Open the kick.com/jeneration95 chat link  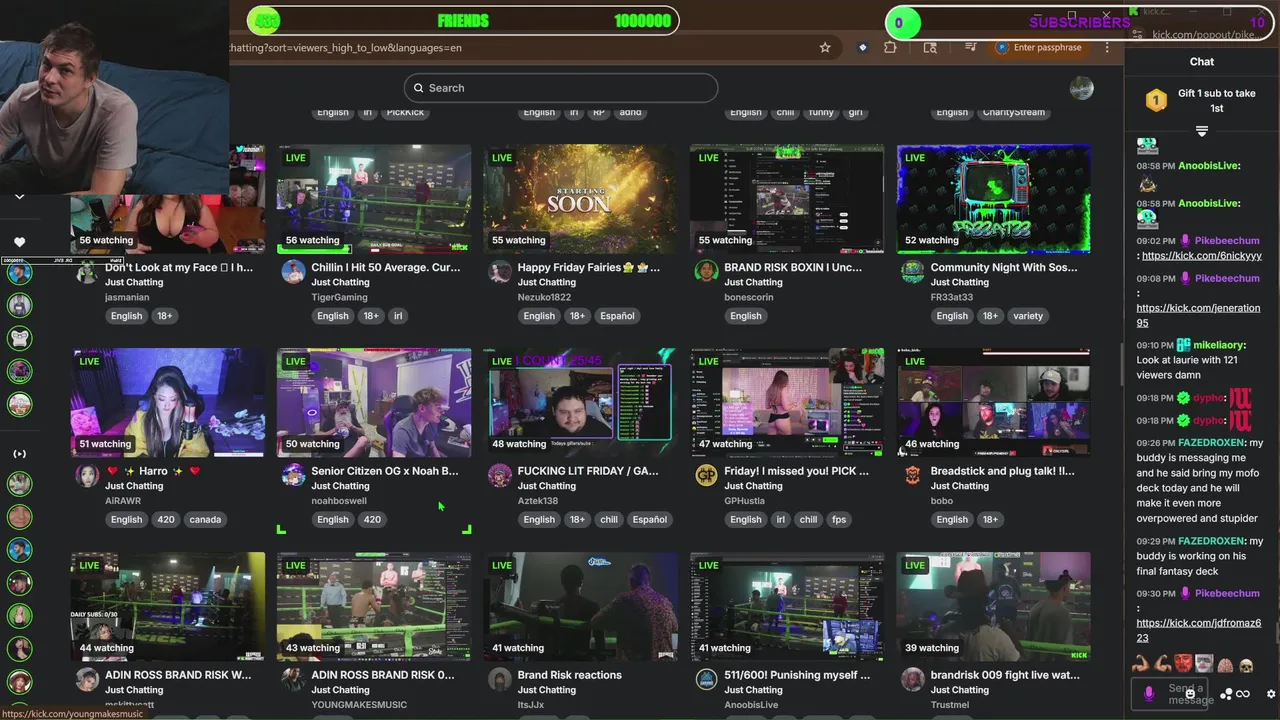(1198, 315)
